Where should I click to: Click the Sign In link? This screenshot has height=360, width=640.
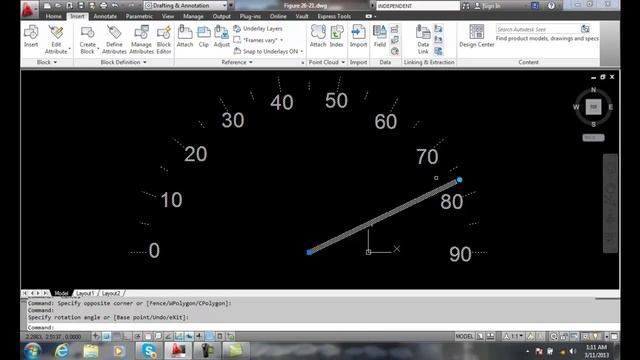487,6
